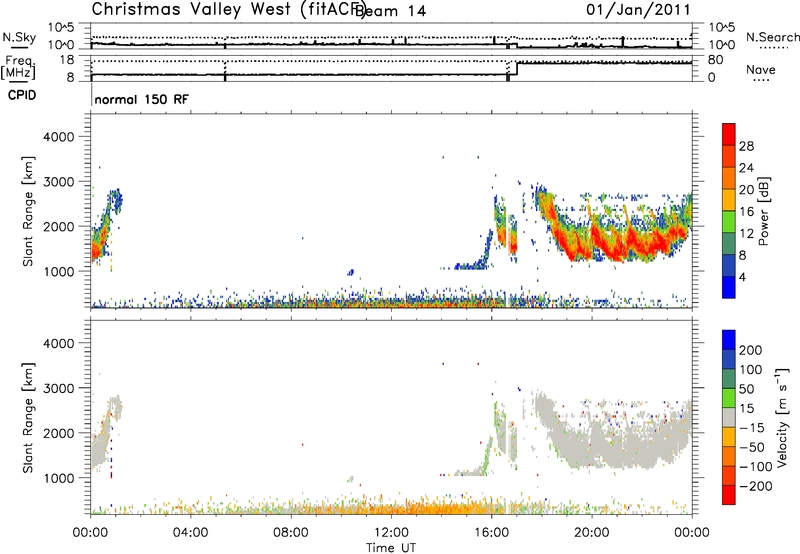Viewport: 800px width, 554px height.
Task: Click the 'Velocity [m s-1]' color bar label
Action: [x=782, y=418]
